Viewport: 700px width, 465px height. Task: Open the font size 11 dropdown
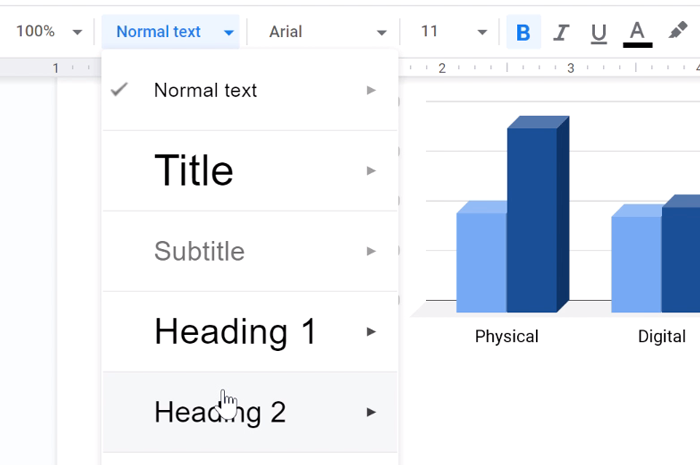click(x=453, y=32)
